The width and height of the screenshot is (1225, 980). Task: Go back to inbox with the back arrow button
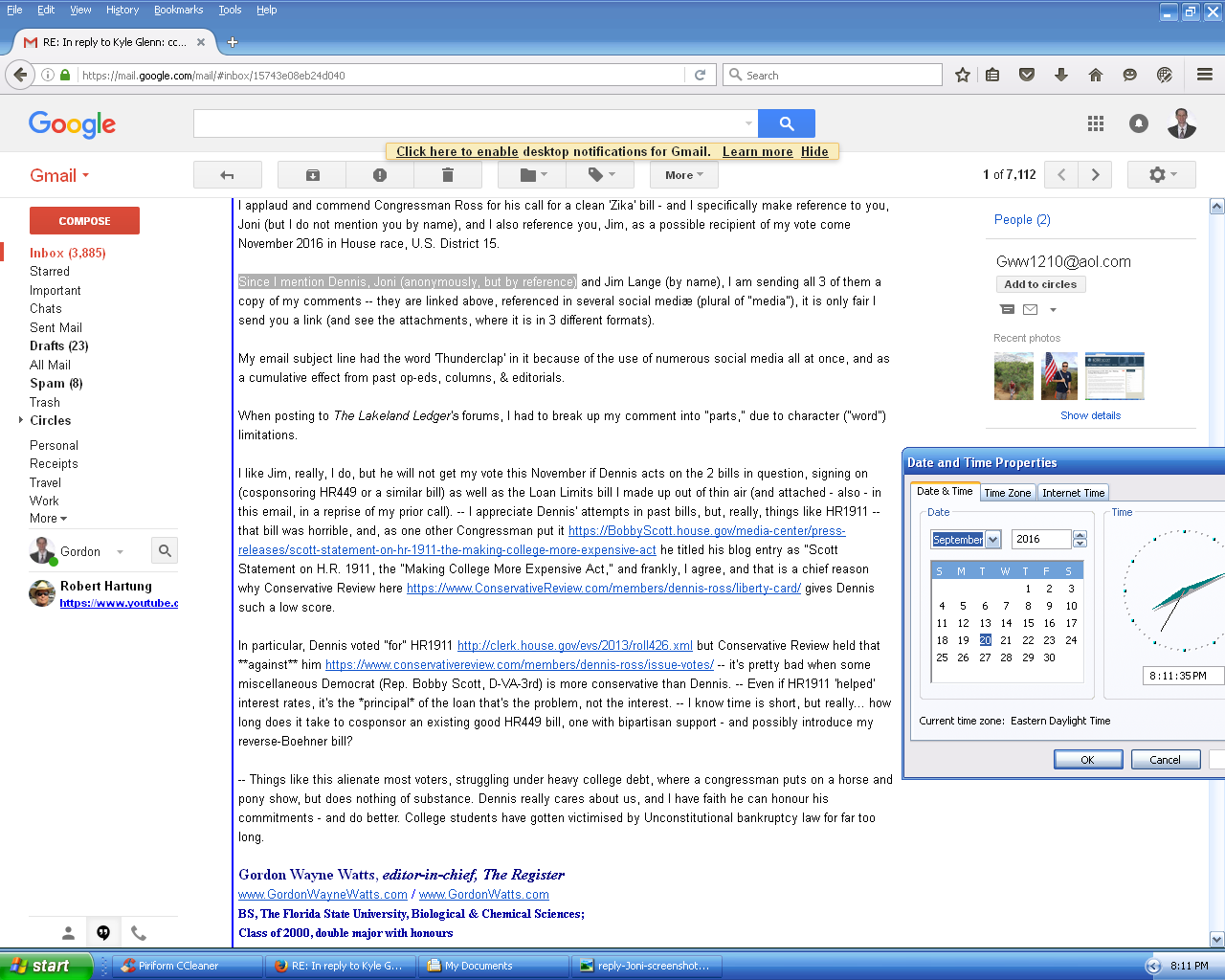227,175
